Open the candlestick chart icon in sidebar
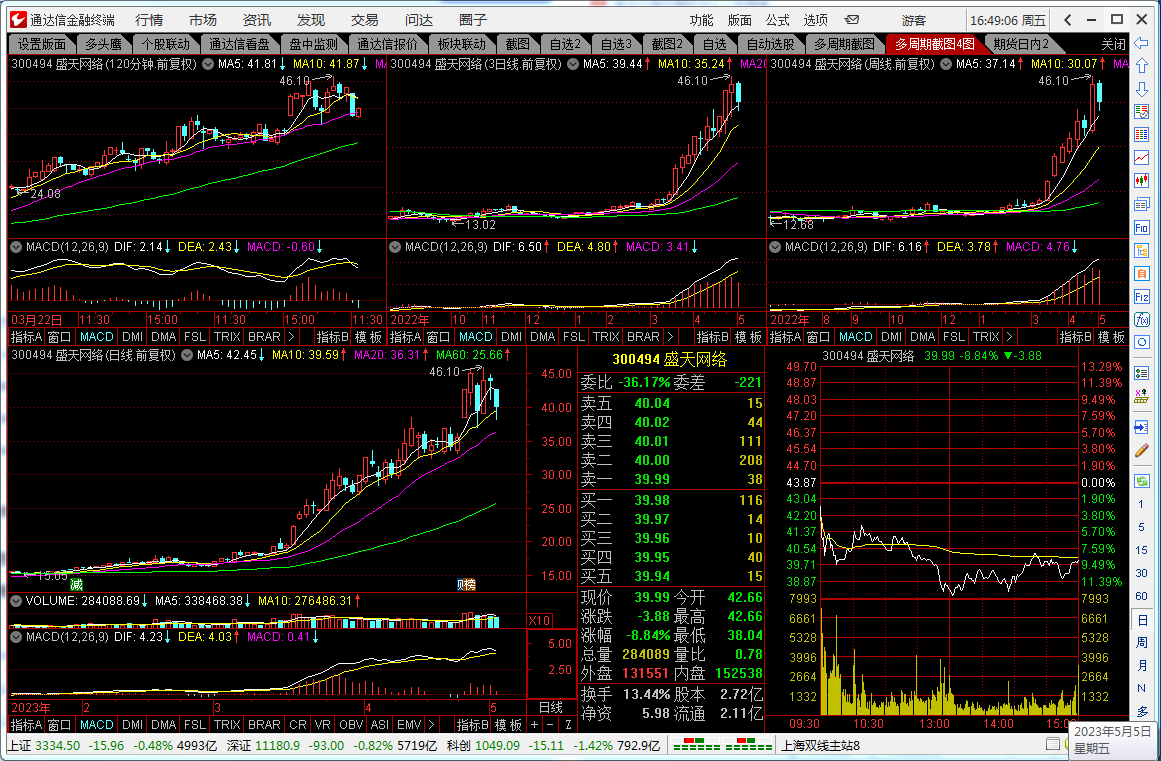Screen dimensions: 1161x761 (x=1142, y=181)
